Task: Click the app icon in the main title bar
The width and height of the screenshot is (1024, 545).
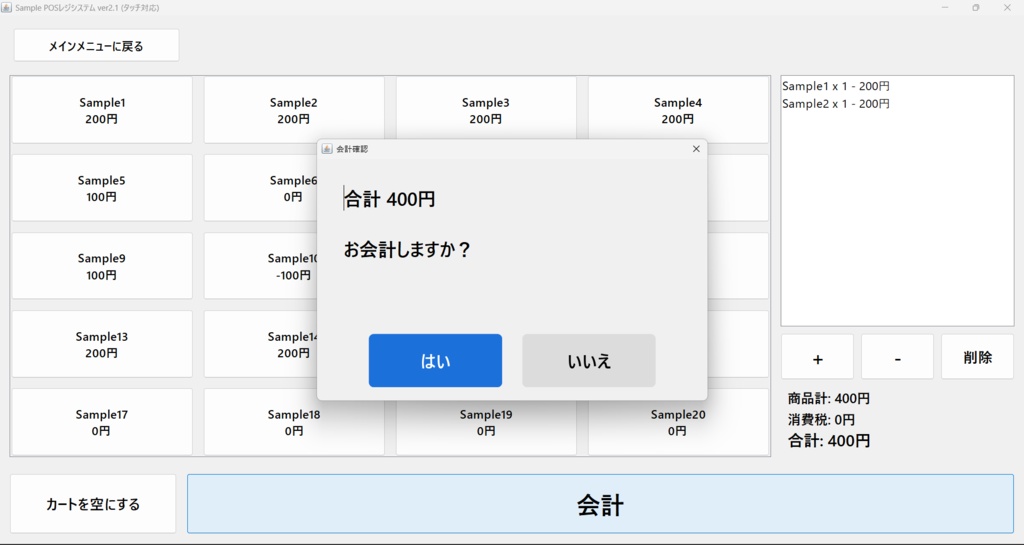Action: [7, 8]
